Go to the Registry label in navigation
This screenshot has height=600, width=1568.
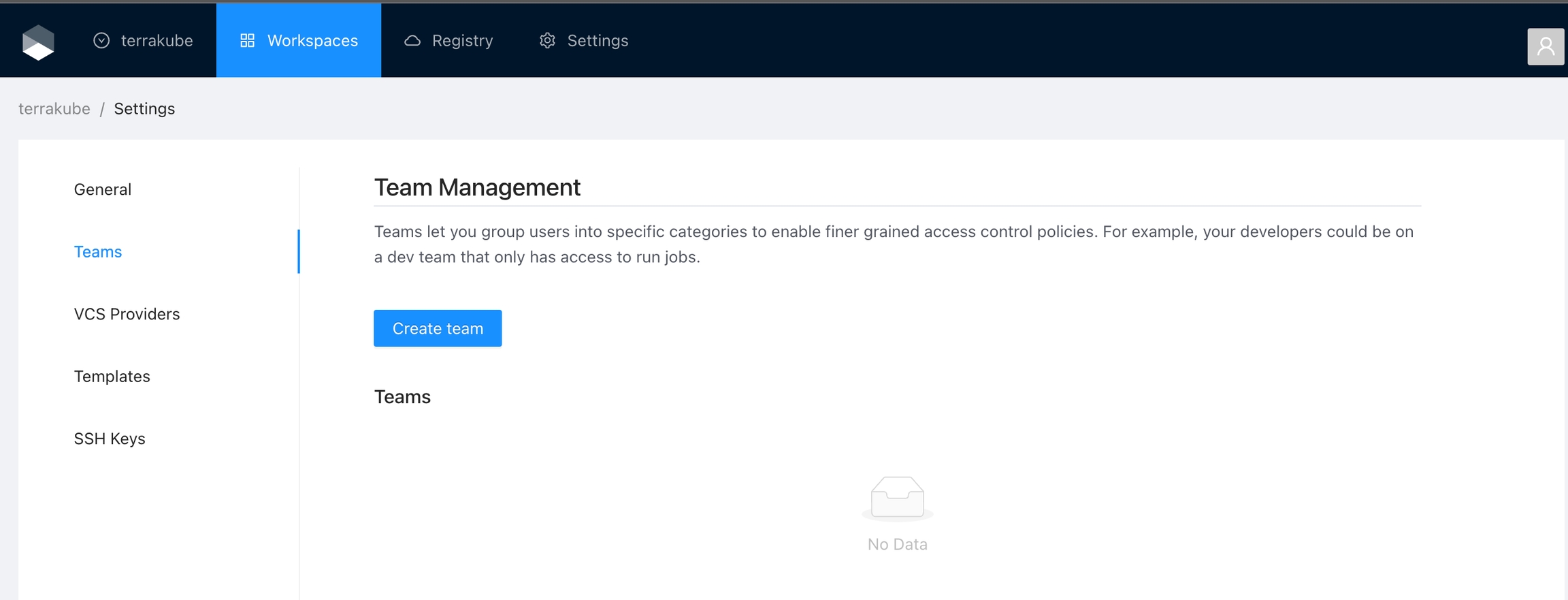click(462, 41)
